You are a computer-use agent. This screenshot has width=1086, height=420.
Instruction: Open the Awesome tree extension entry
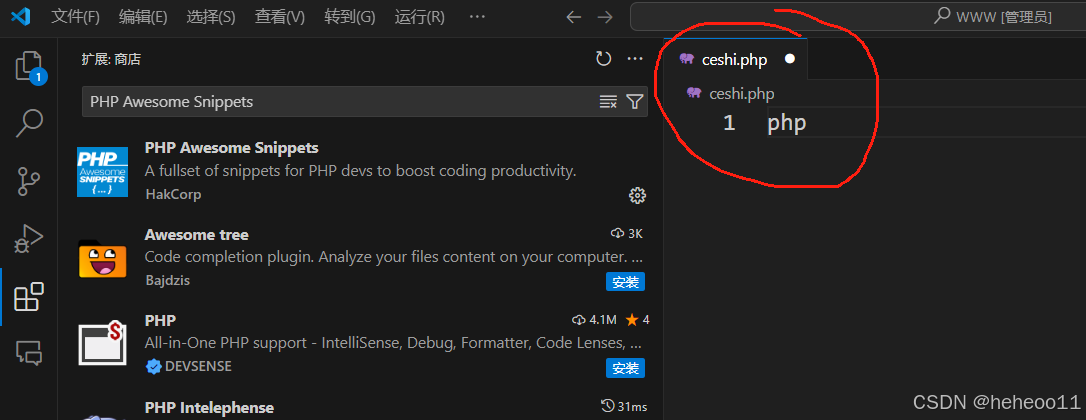(x=360, y=256)
